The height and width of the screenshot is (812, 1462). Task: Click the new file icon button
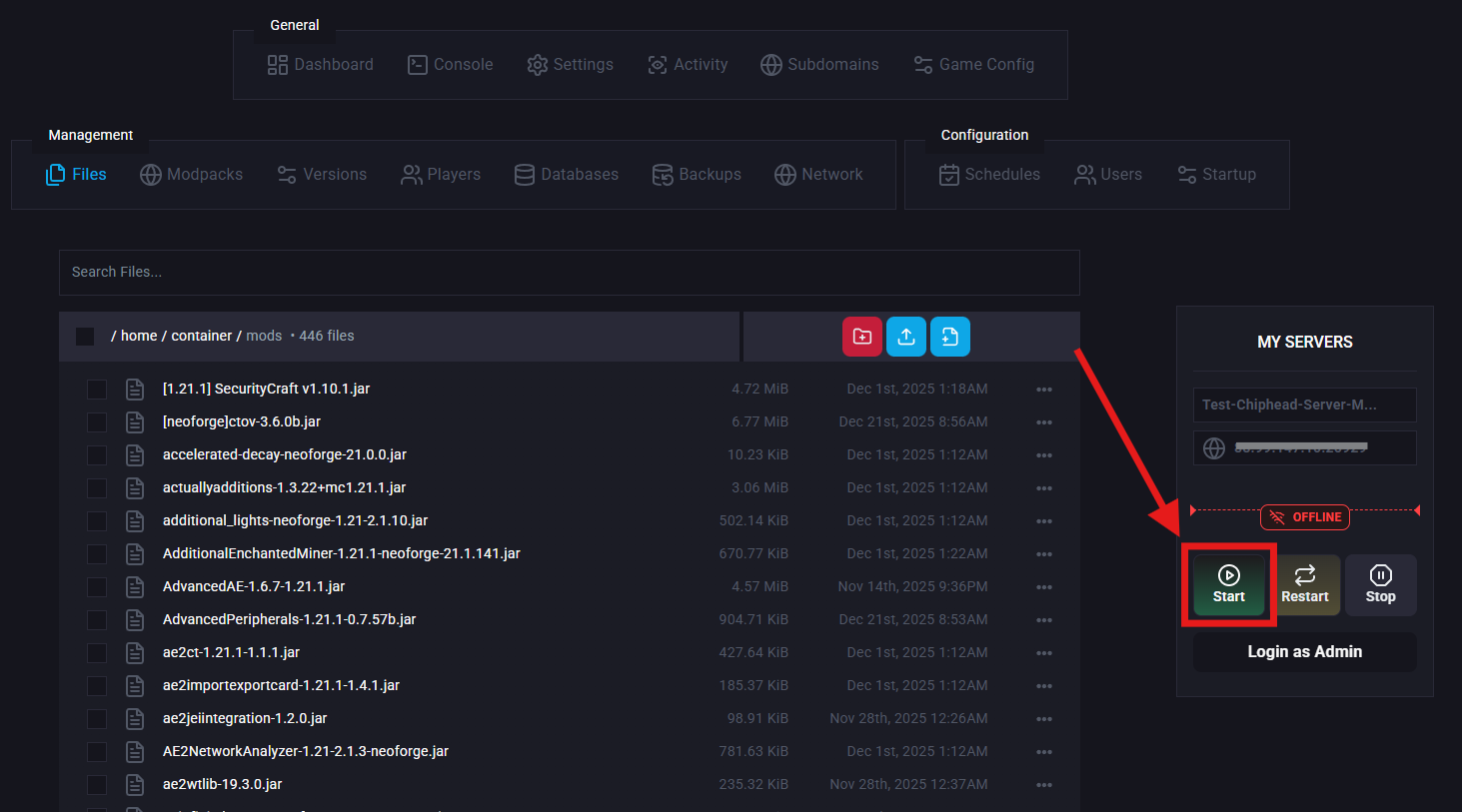950,337
